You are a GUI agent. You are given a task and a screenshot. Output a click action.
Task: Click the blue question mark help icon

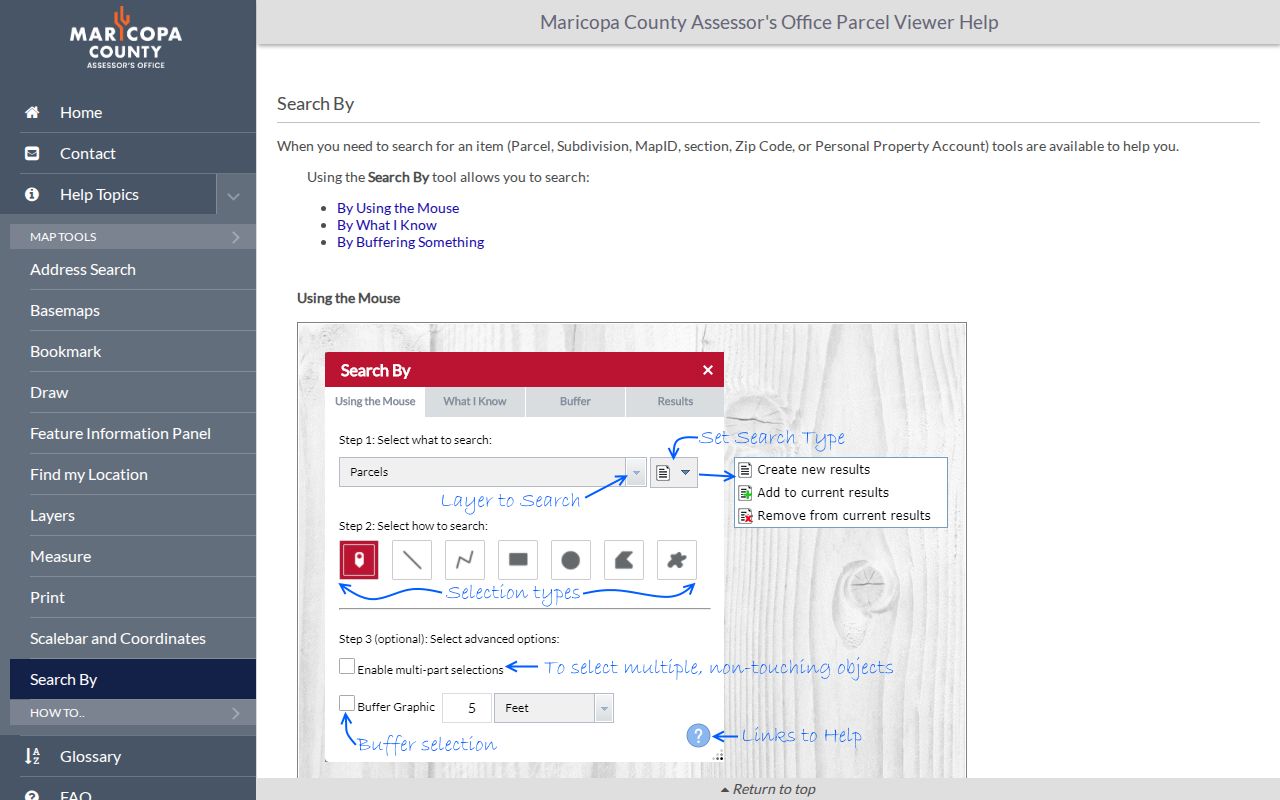click(698, 736)
